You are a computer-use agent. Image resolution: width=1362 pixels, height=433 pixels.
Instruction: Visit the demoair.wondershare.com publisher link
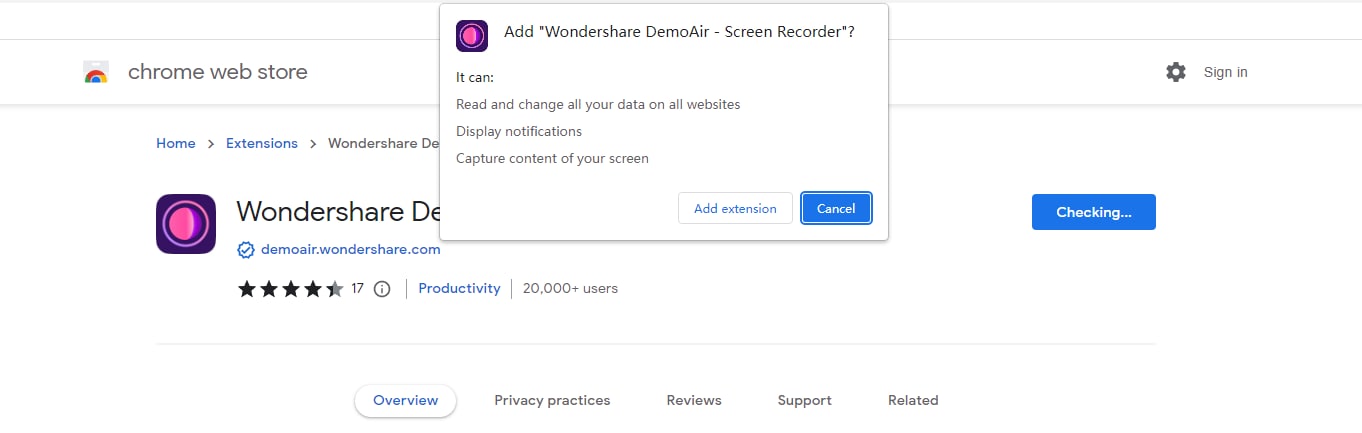tap(351, 250)
